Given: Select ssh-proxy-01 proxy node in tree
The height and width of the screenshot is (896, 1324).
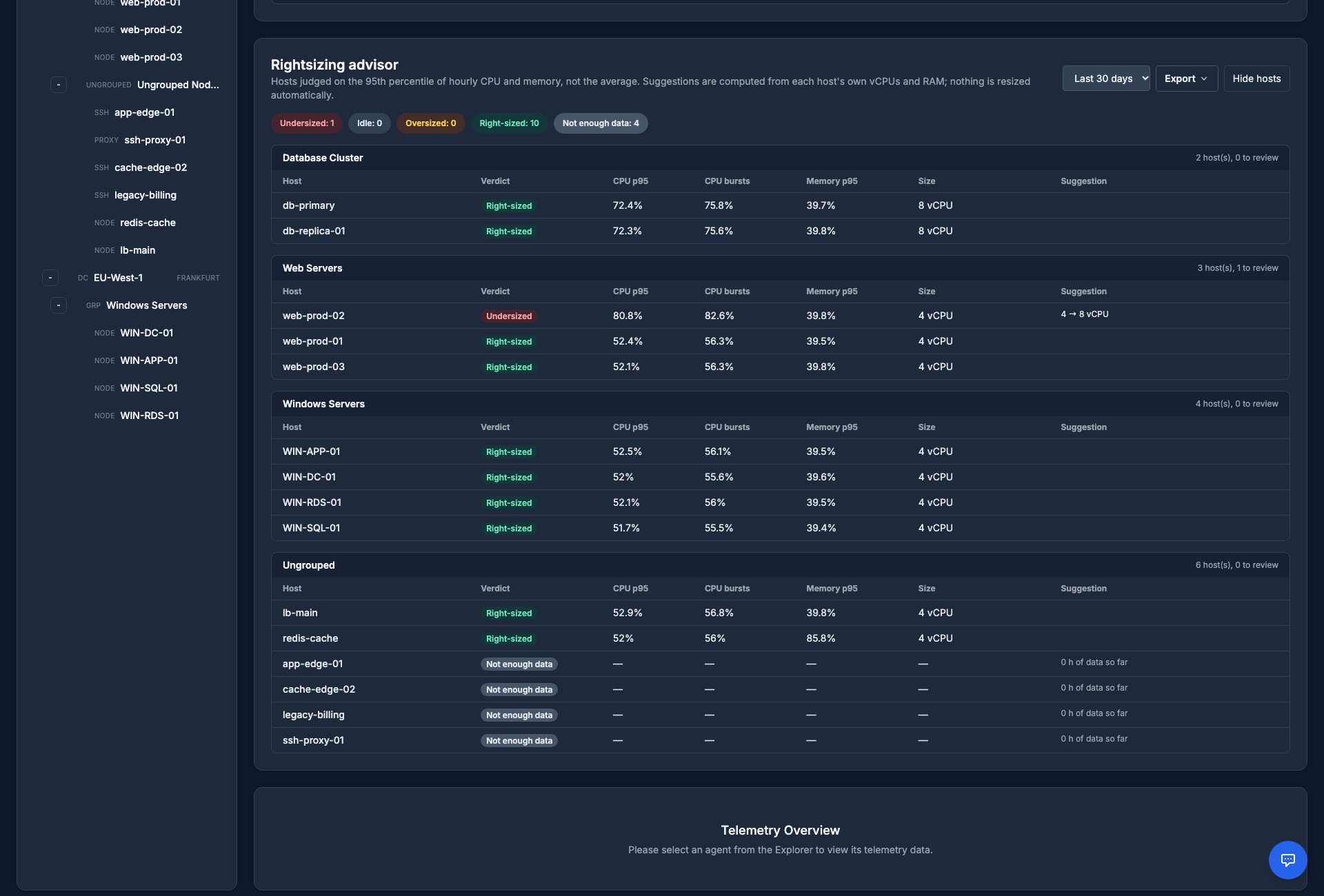Looking at the screenshot, I should click(x=154, y=140).
